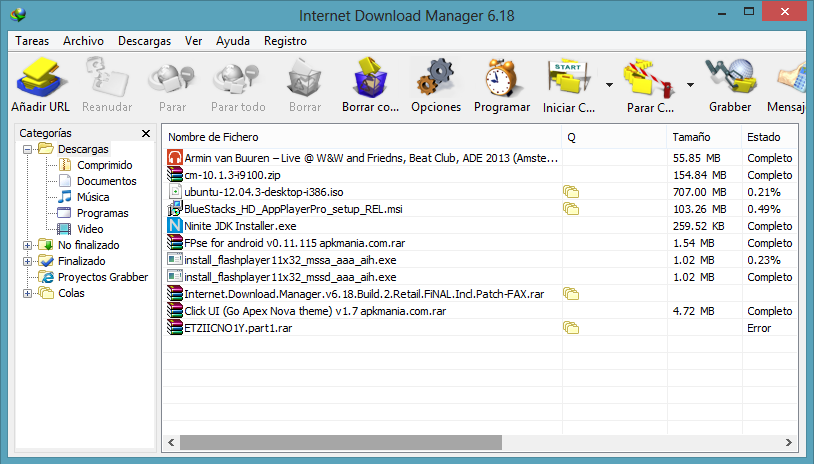814x464 pixels.
Task: Click the IDM logo in title bar
Action: [x=18, y=15]
